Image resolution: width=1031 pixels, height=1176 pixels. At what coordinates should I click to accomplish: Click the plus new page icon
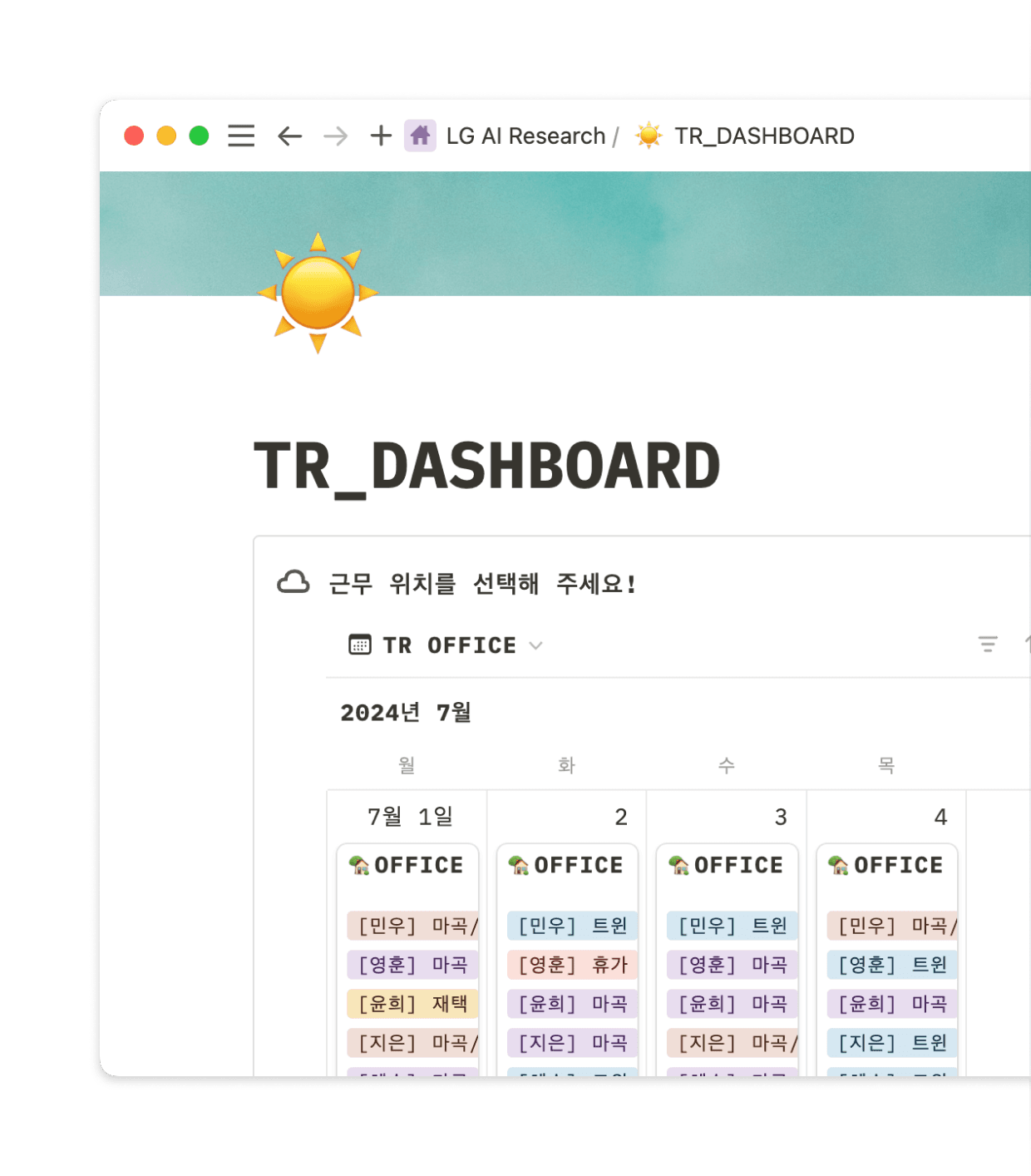coord(381,136)
